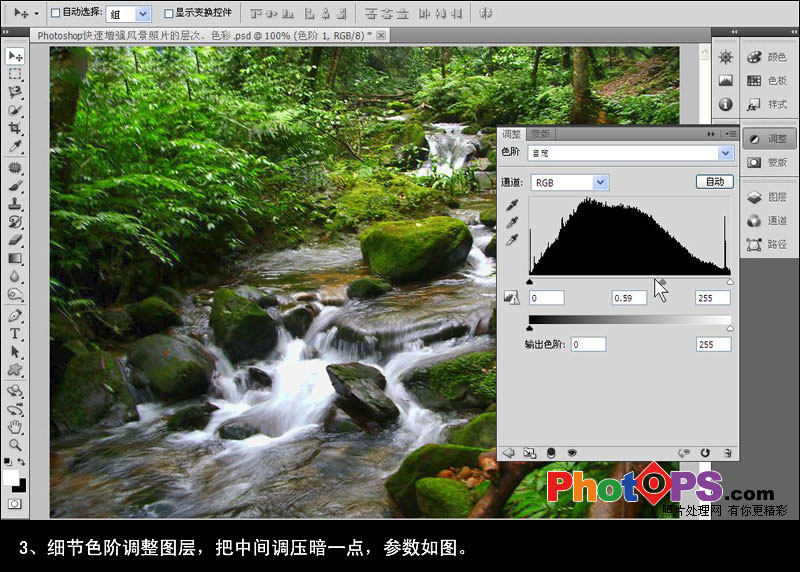Toggle Quick Mask mode
This screenshot has height=572, width=800.
[15, 504]
